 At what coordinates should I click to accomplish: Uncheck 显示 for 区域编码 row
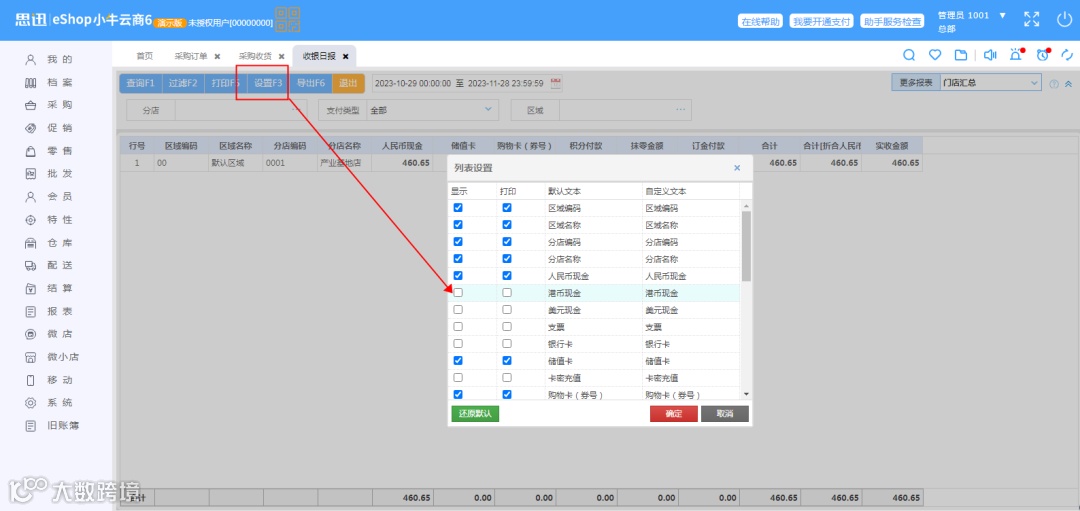coord(458,207)
